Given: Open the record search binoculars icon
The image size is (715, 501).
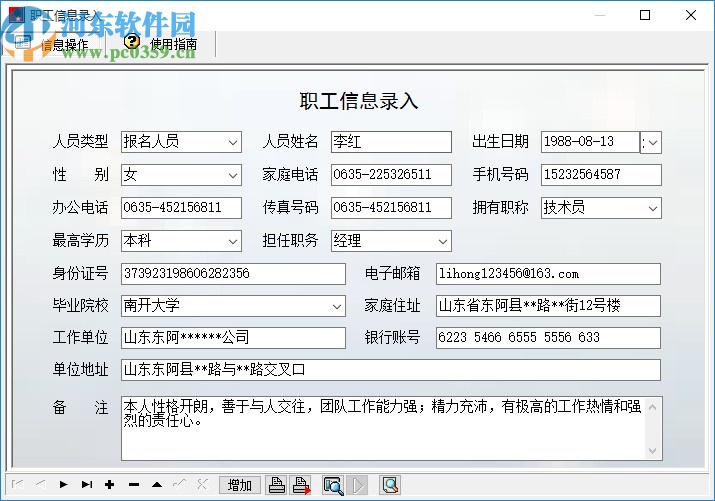Looking at the screenshot, I should point(333,485).
